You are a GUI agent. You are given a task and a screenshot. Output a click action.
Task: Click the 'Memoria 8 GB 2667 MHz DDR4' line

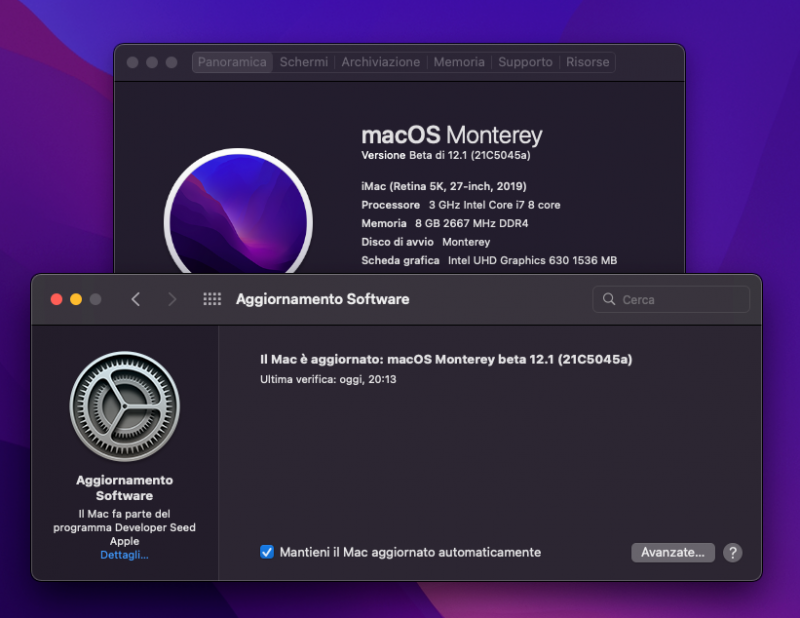coord(445,224)
